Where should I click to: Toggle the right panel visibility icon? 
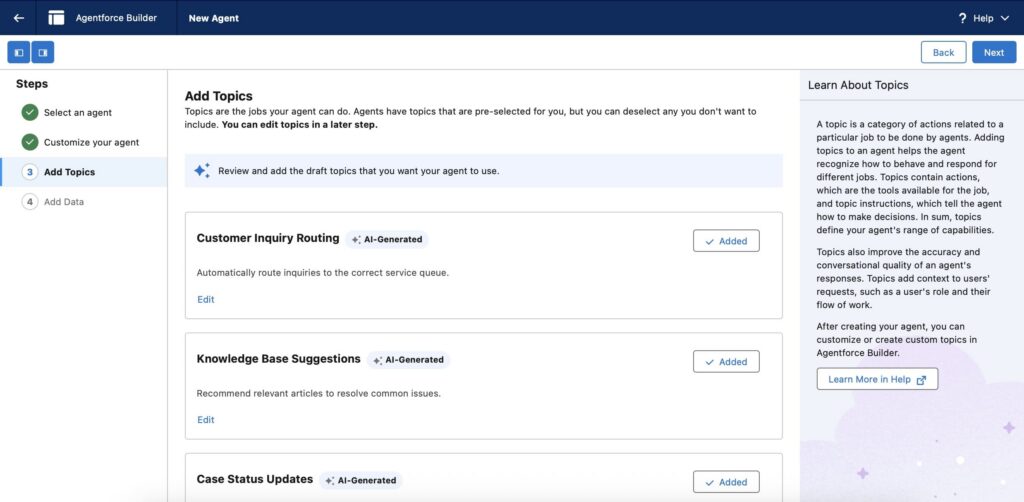[x=42, y=52]
